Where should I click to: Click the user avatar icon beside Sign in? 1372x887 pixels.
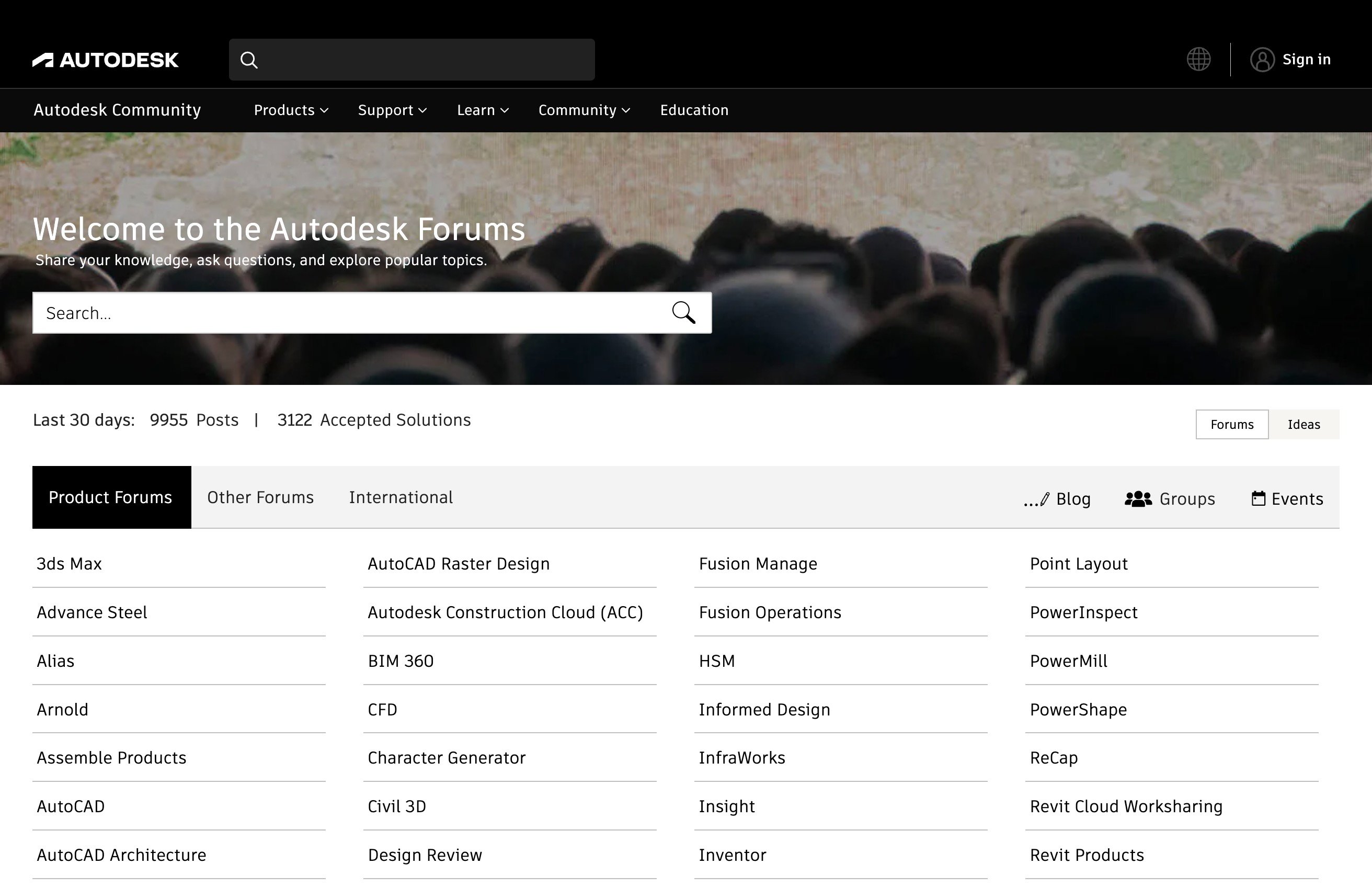click(x=1262, y=59)
